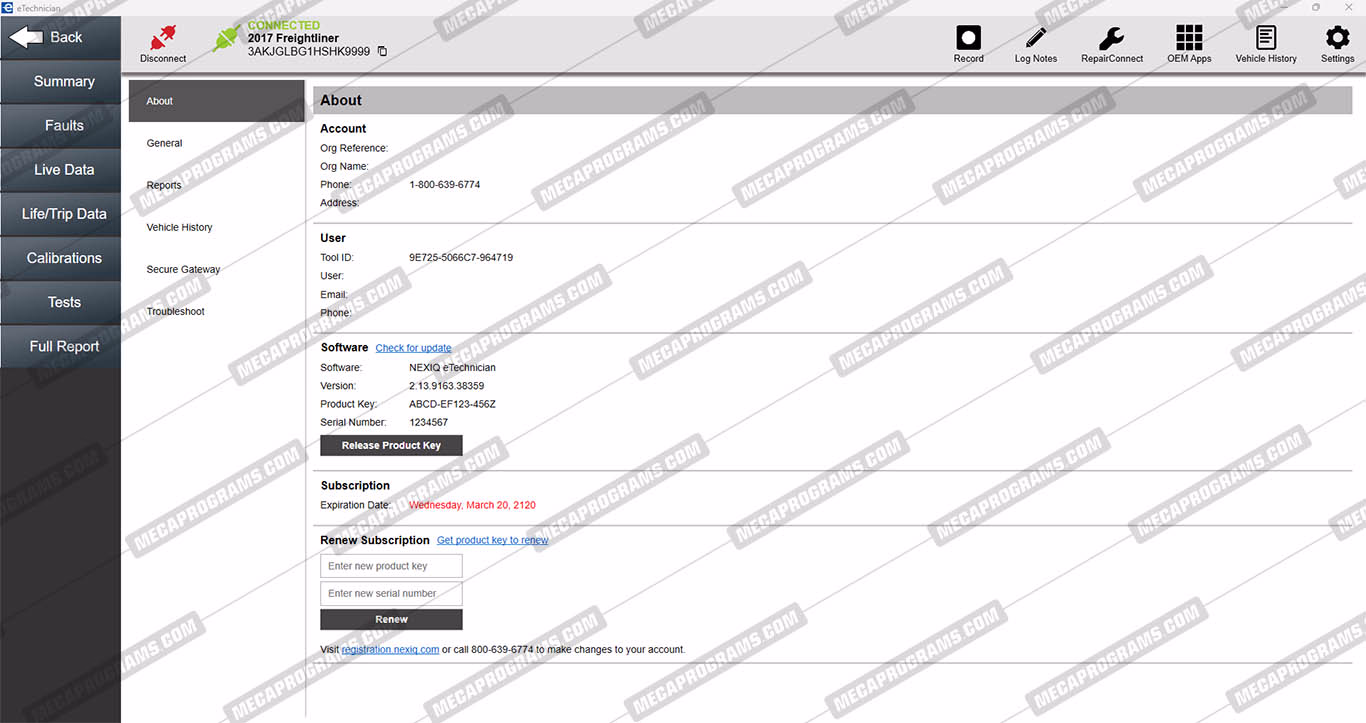Open OEM Apps grid icon
The image size is (1366, 723).
(x=1189, y=38)
